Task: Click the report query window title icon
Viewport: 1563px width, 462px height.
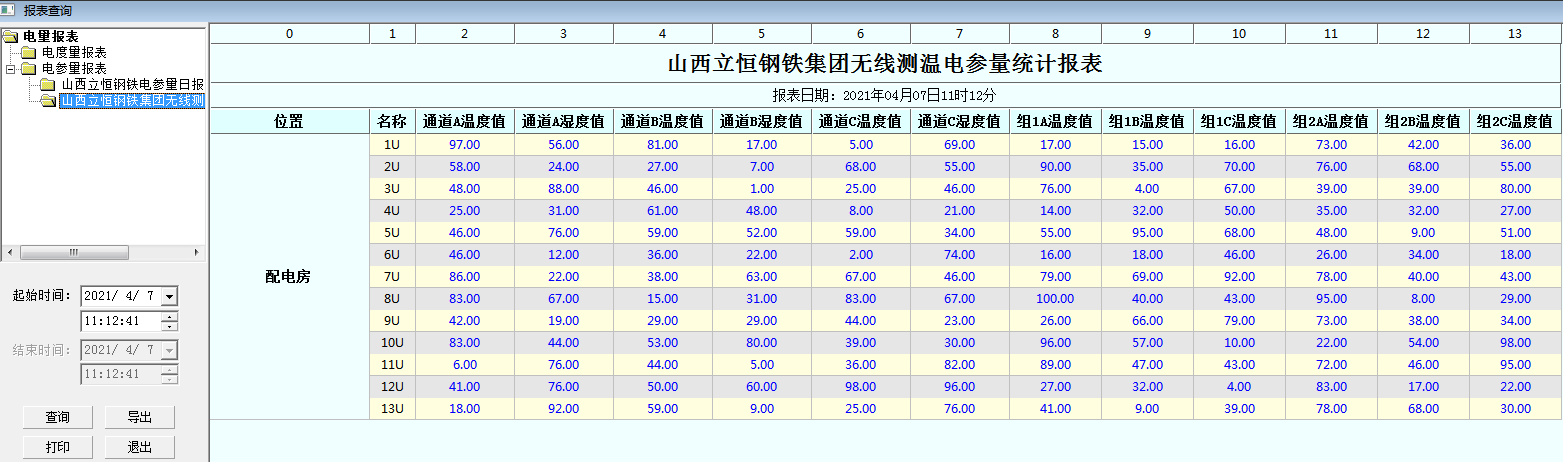Action: pos(9,10)
